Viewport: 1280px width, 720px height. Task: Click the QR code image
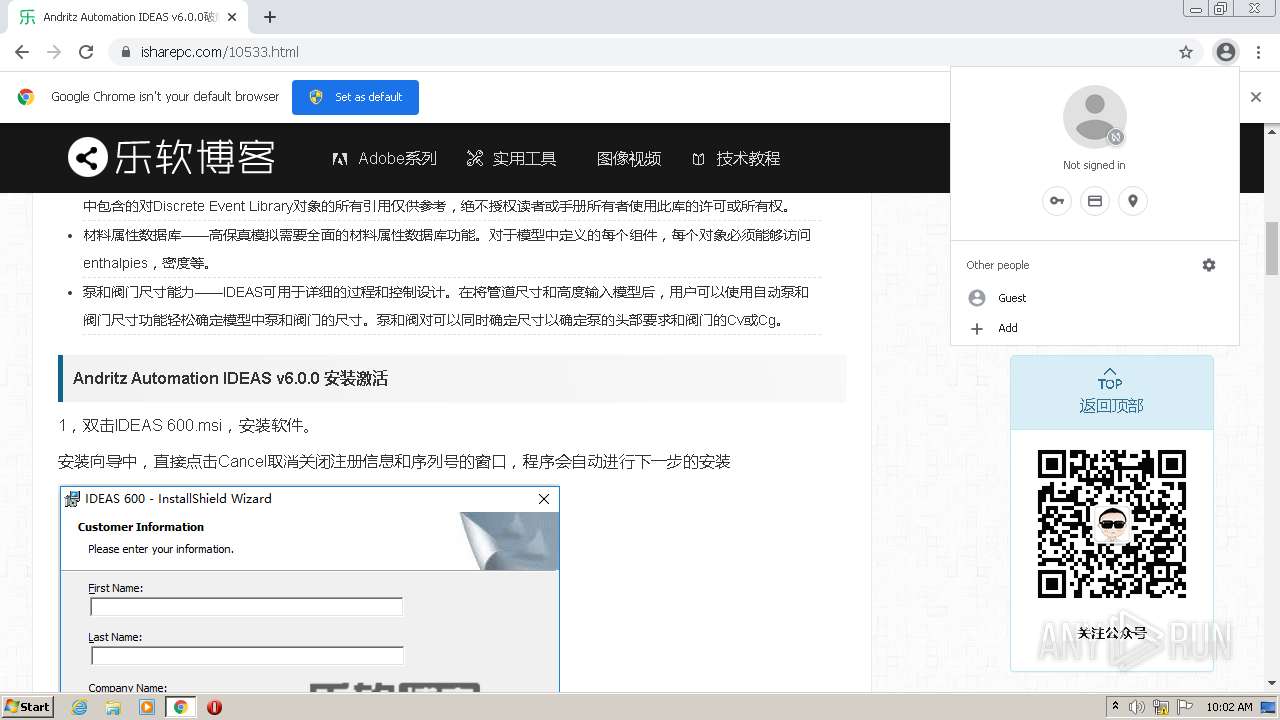pyautogui.click(x=1112, y=524)
